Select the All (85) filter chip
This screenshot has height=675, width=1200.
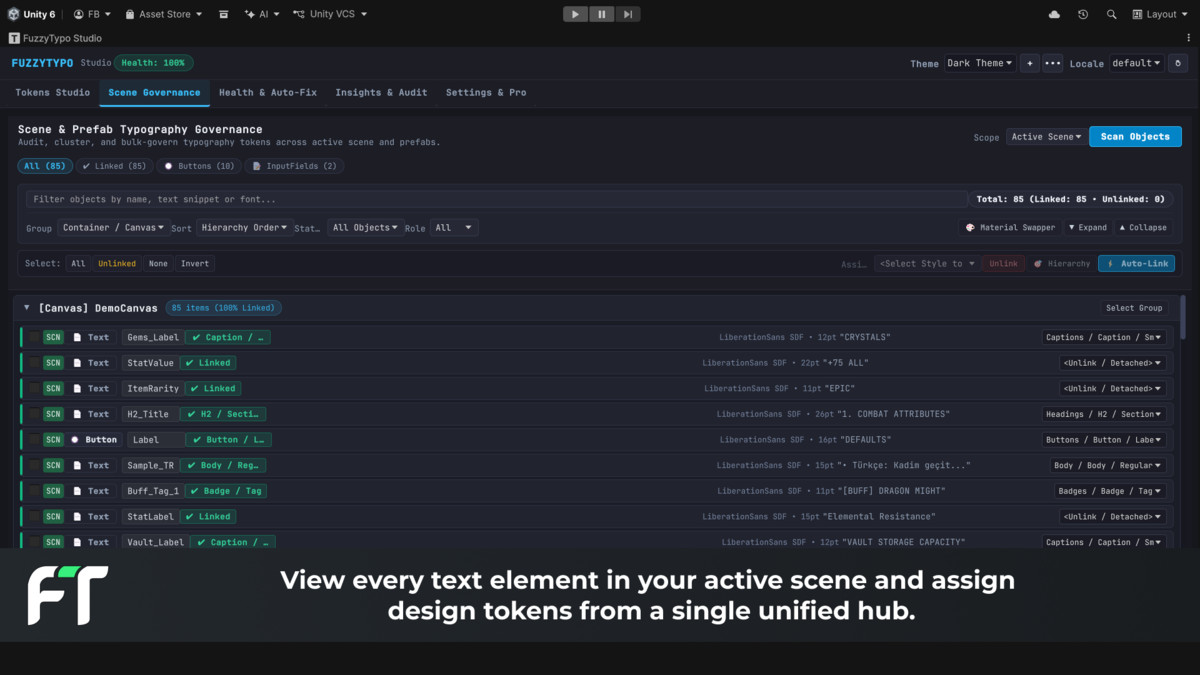point(45,166)
